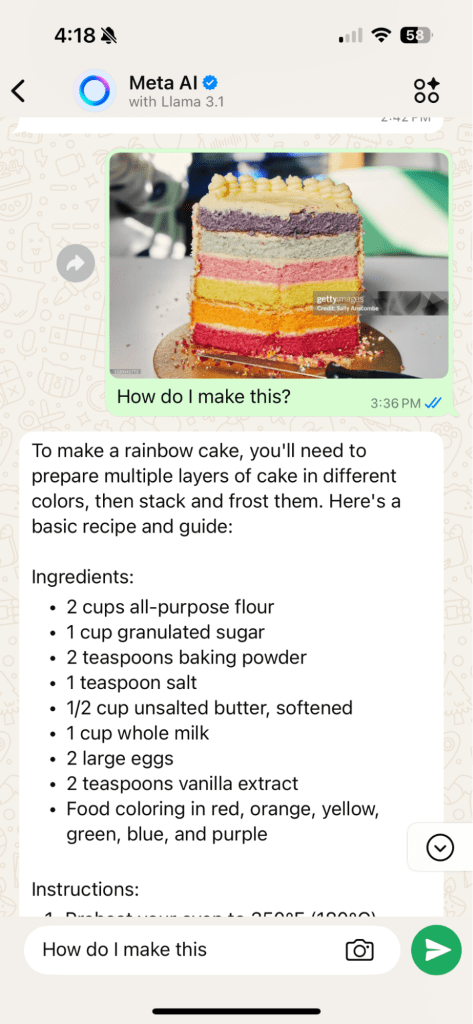473x1024 pixels.
Task: Tap the back arrow to leave chat
Action: pyautogui.click(x=18, y=91)
